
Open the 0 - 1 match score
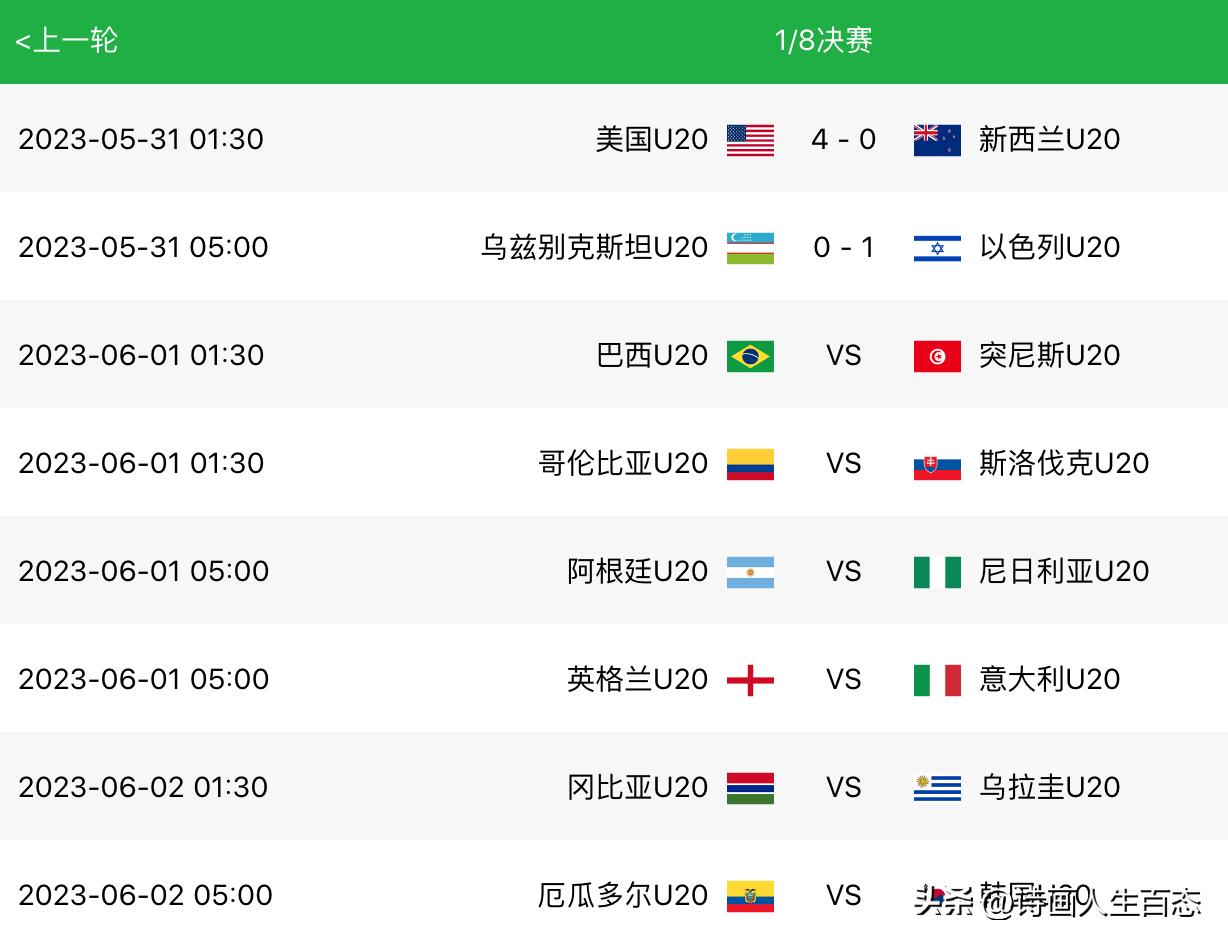pyautogui.click(x=843, y=247)
